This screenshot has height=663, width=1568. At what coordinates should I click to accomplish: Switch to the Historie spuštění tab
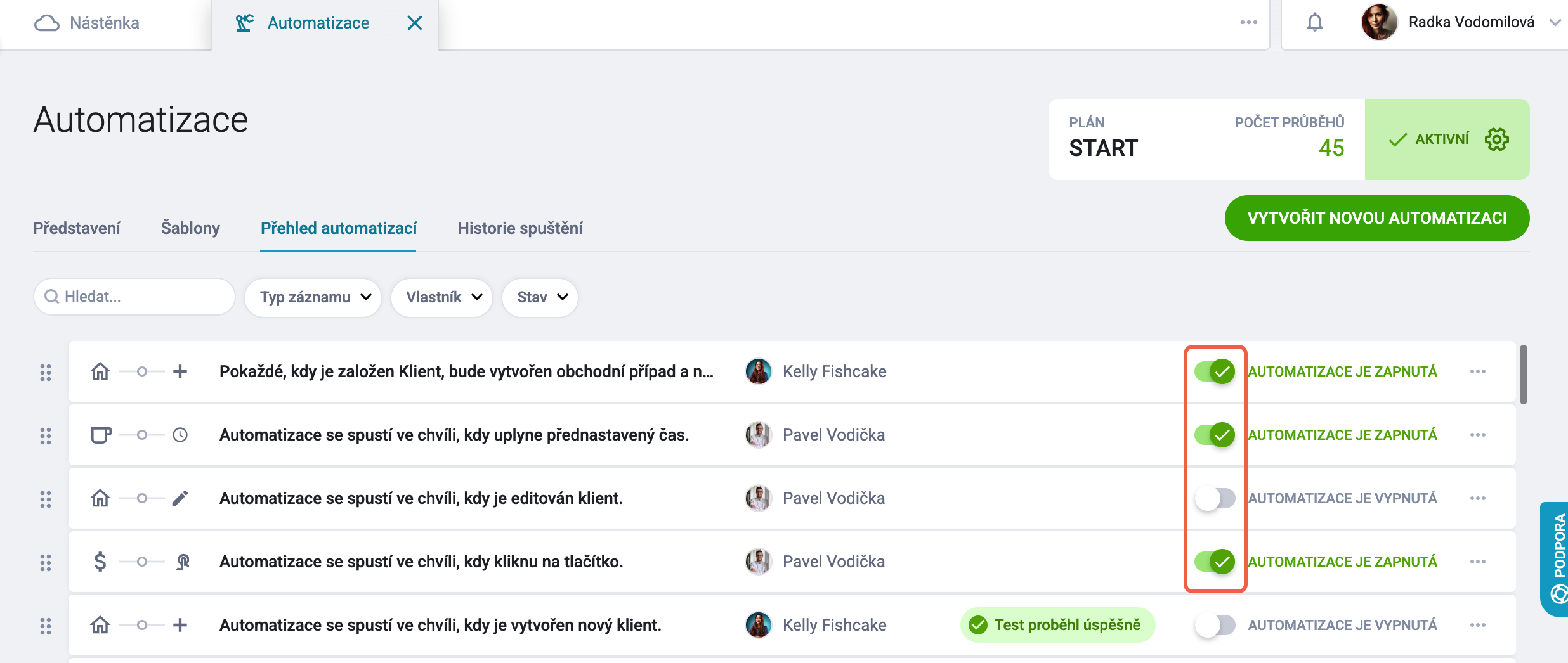point(520,228)
